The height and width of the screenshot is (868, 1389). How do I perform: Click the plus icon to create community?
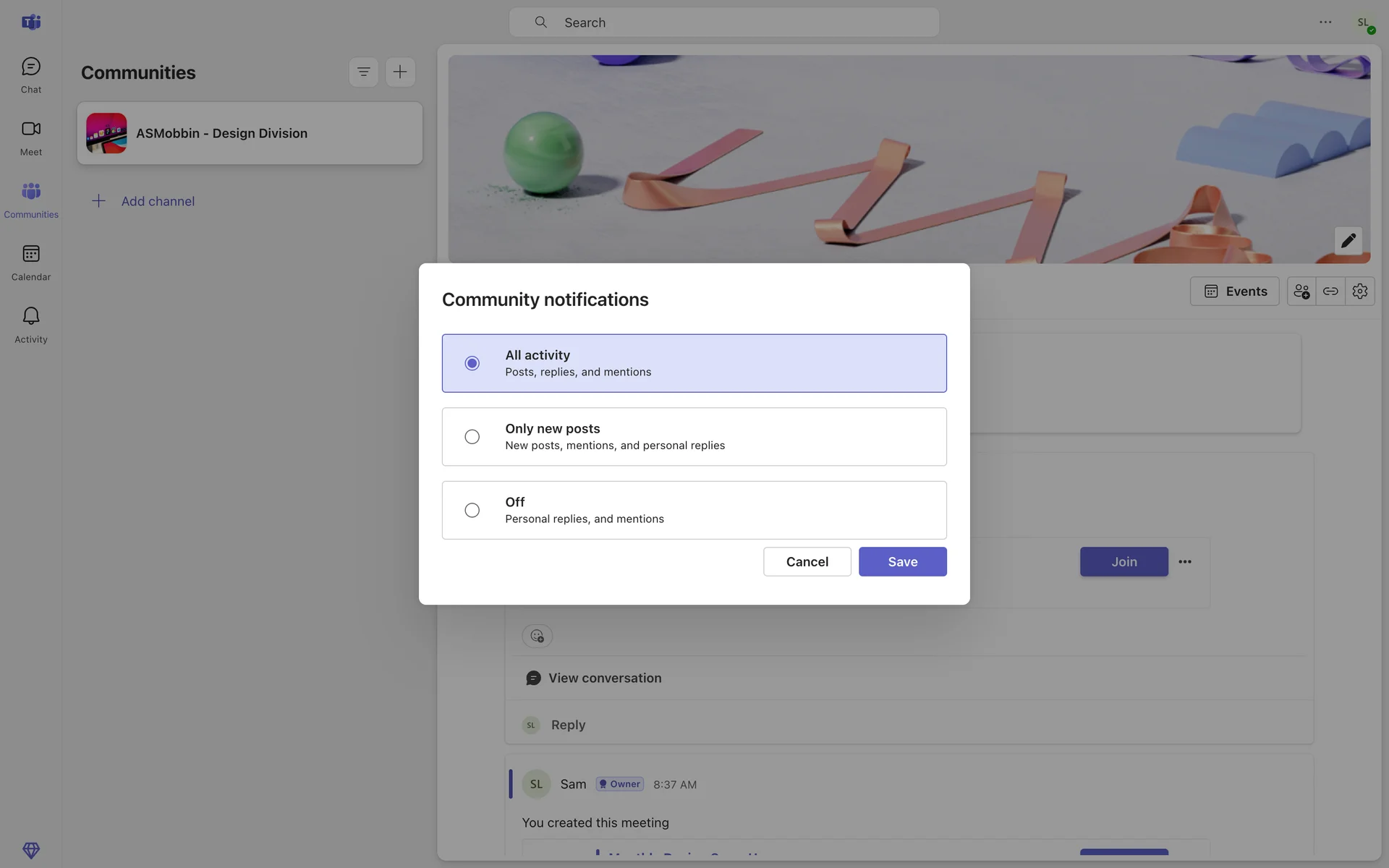pos(400,72)
